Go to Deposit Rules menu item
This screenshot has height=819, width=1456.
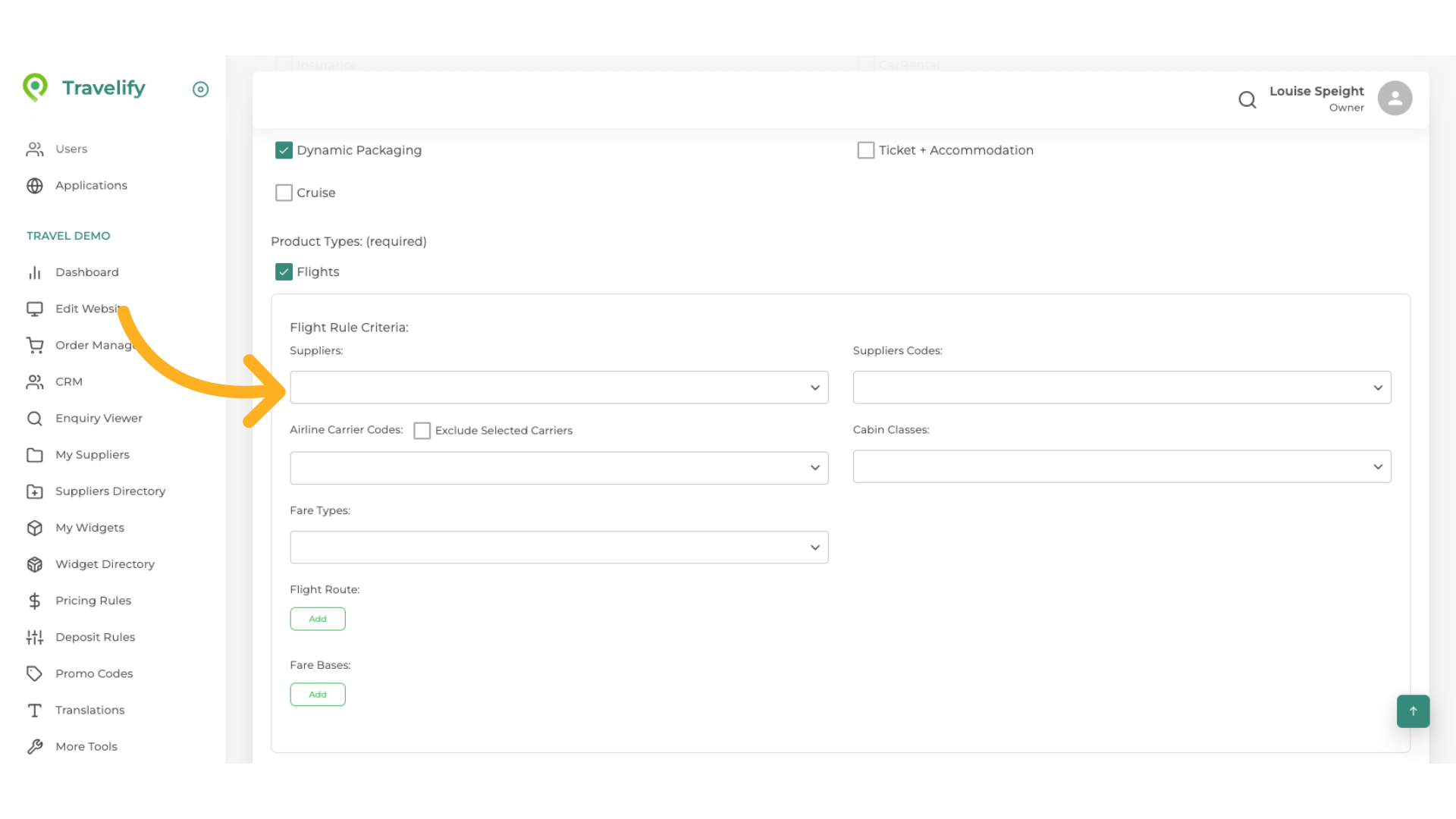(95, 637)
